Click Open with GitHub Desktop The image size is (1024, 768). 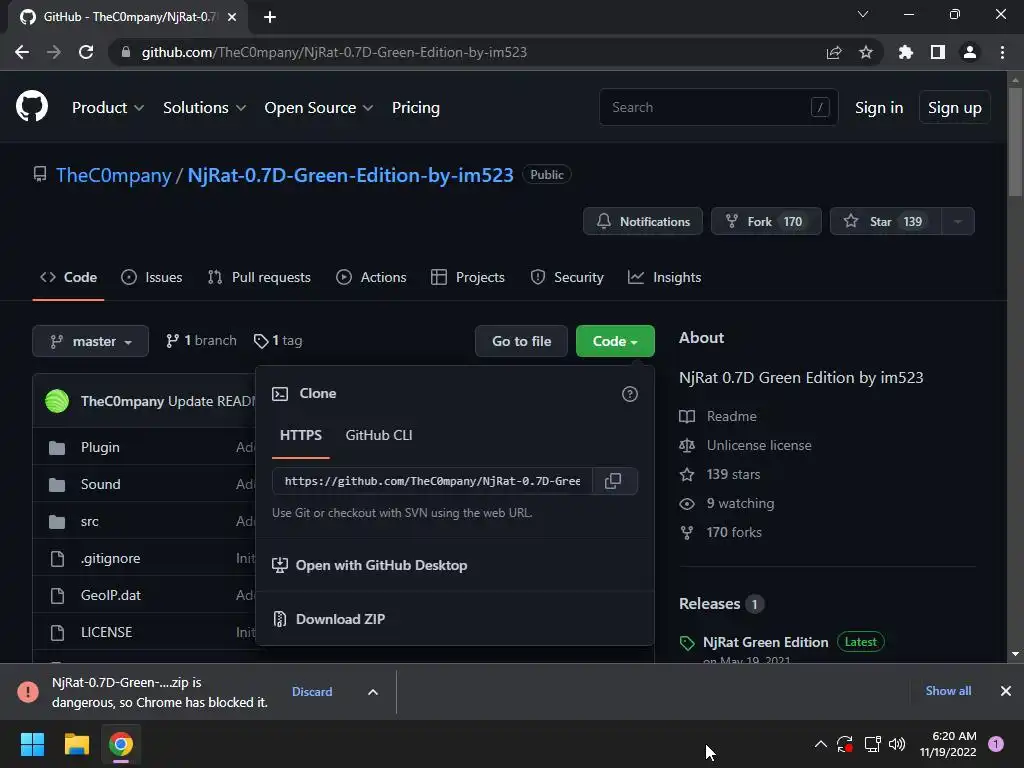381,566
